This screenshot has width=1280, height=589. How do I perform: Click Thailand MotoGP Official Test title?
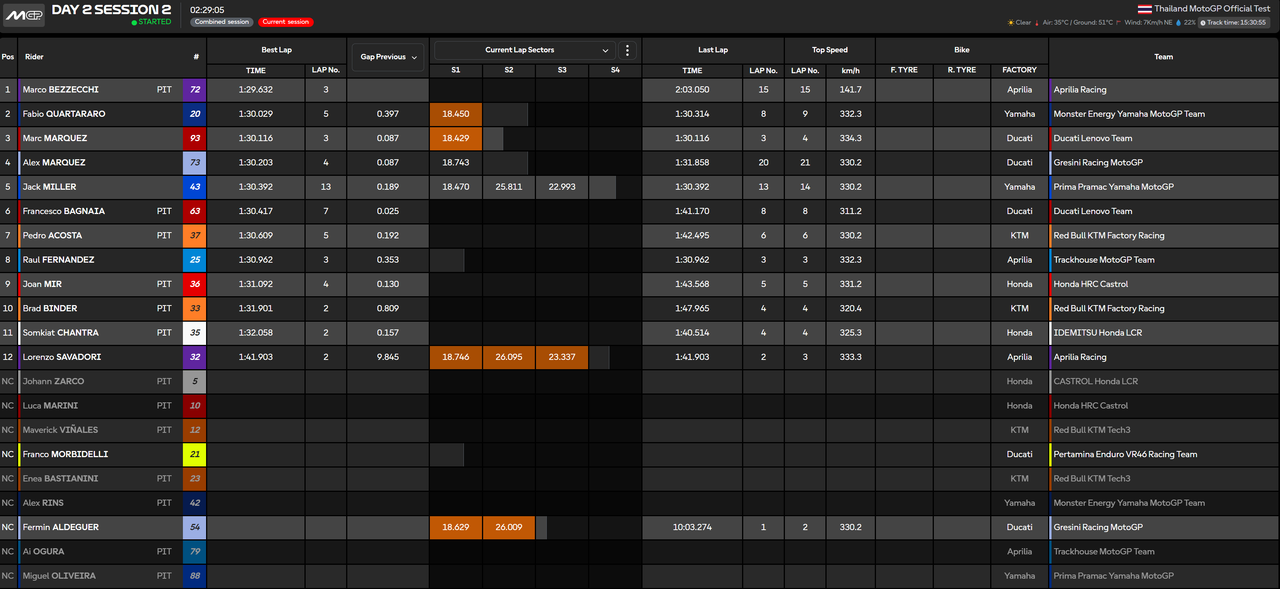coord(1214,8)
